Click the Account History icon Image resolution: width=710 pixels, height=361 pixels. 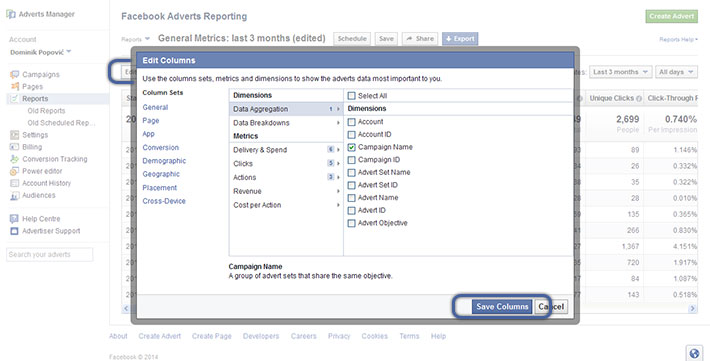14,183
